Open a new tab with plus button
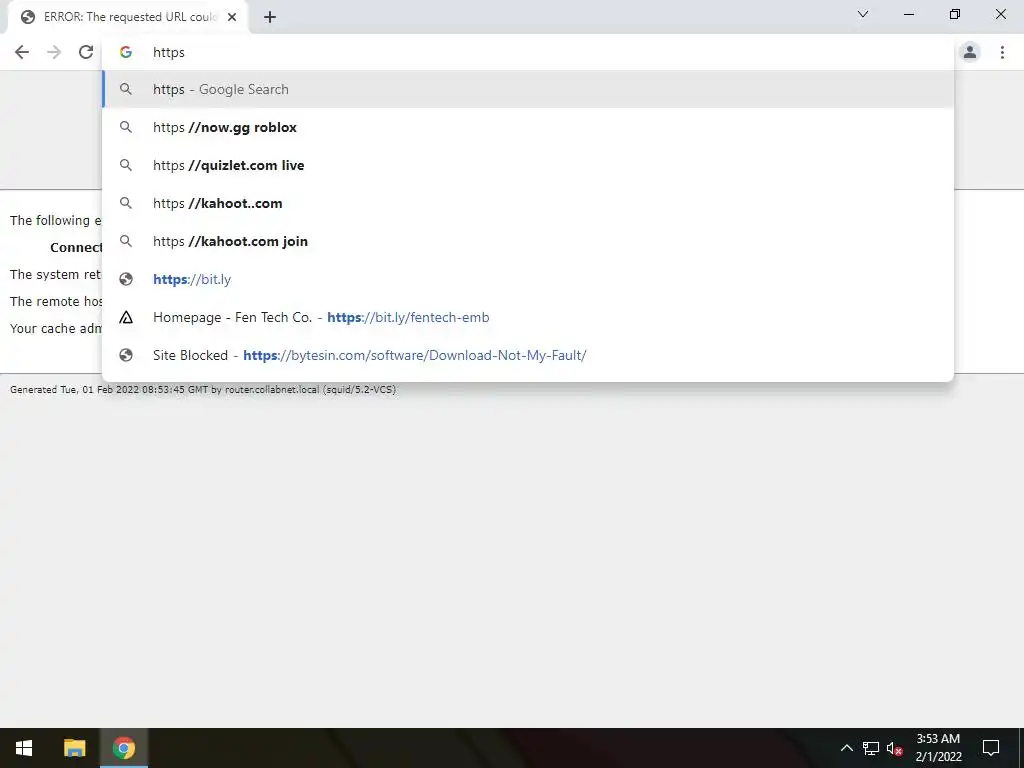This screenshot has height=768, width=1024. click(270, 18)
